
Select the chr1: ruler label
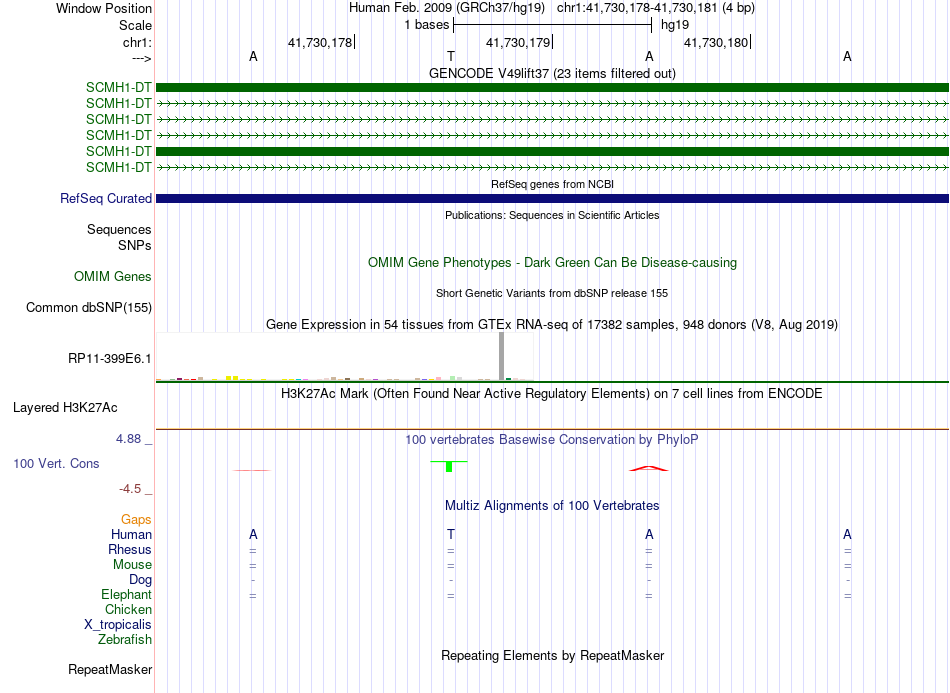click(137, 42)
